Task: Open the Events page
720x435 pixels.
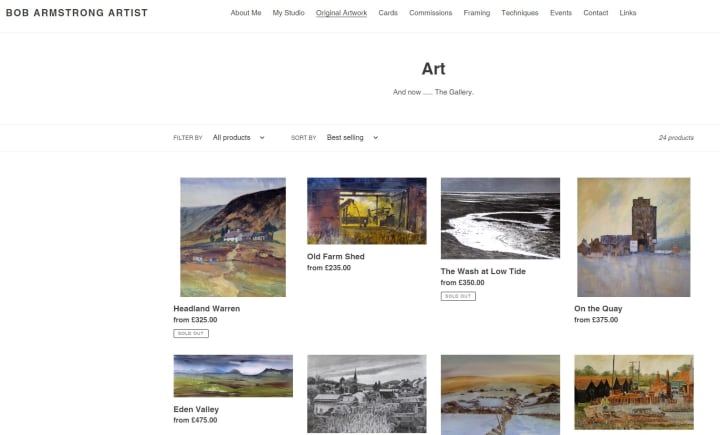Action: coord(561,13)
